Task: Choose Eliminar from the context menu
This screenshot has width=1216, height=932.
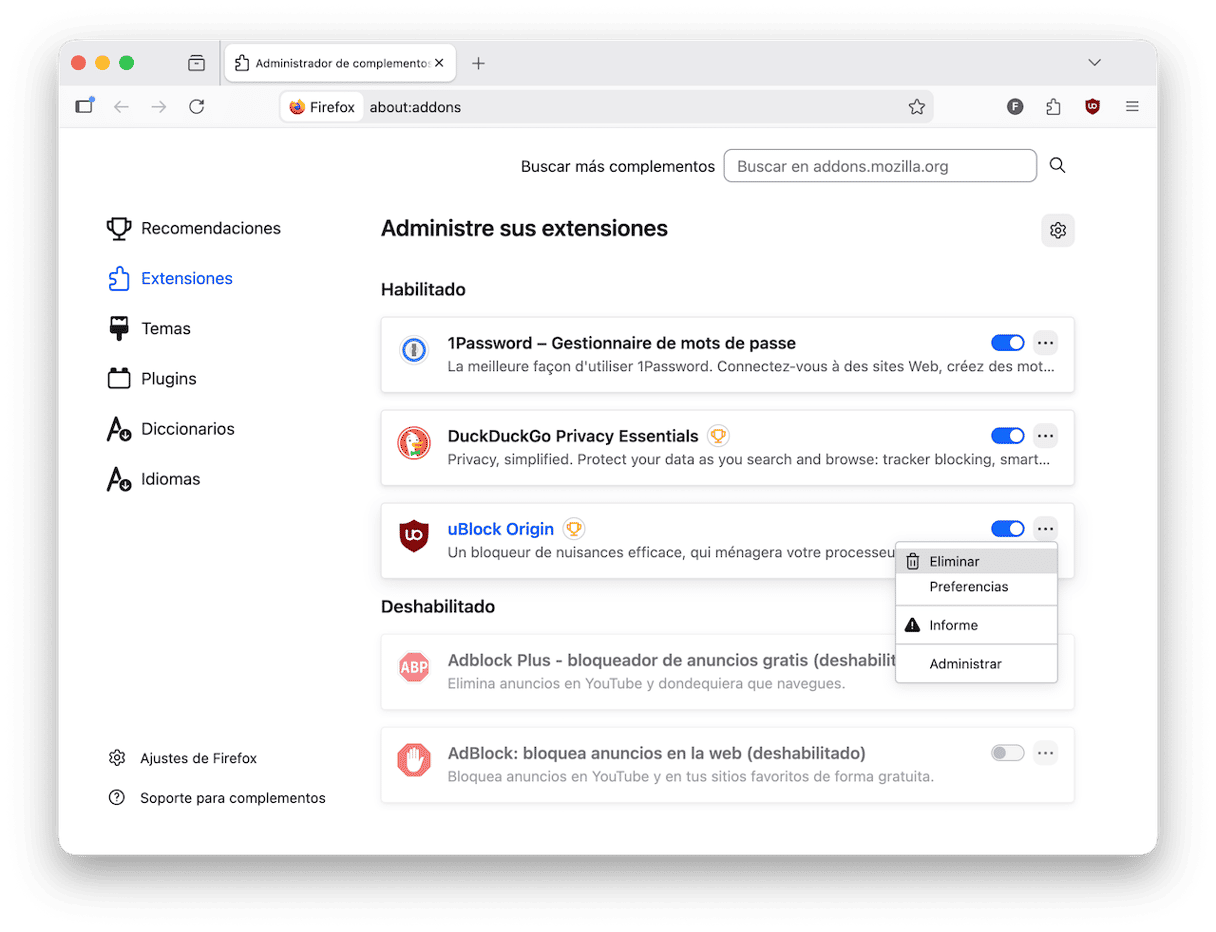Action: pyautogui.click(x=954, y=562)
